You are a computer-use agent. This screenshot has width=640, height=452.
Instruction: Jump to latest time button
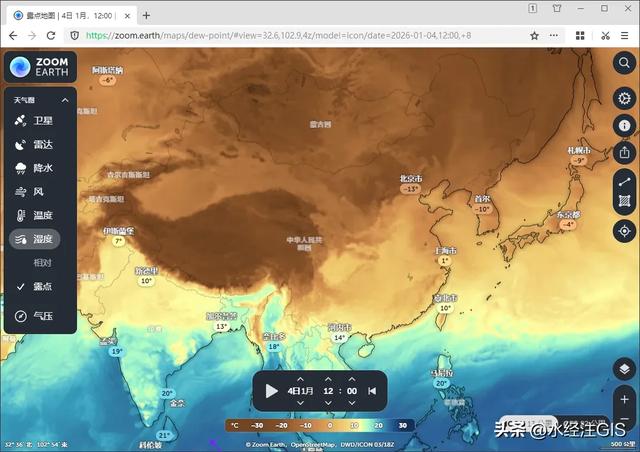click(372, 391)
